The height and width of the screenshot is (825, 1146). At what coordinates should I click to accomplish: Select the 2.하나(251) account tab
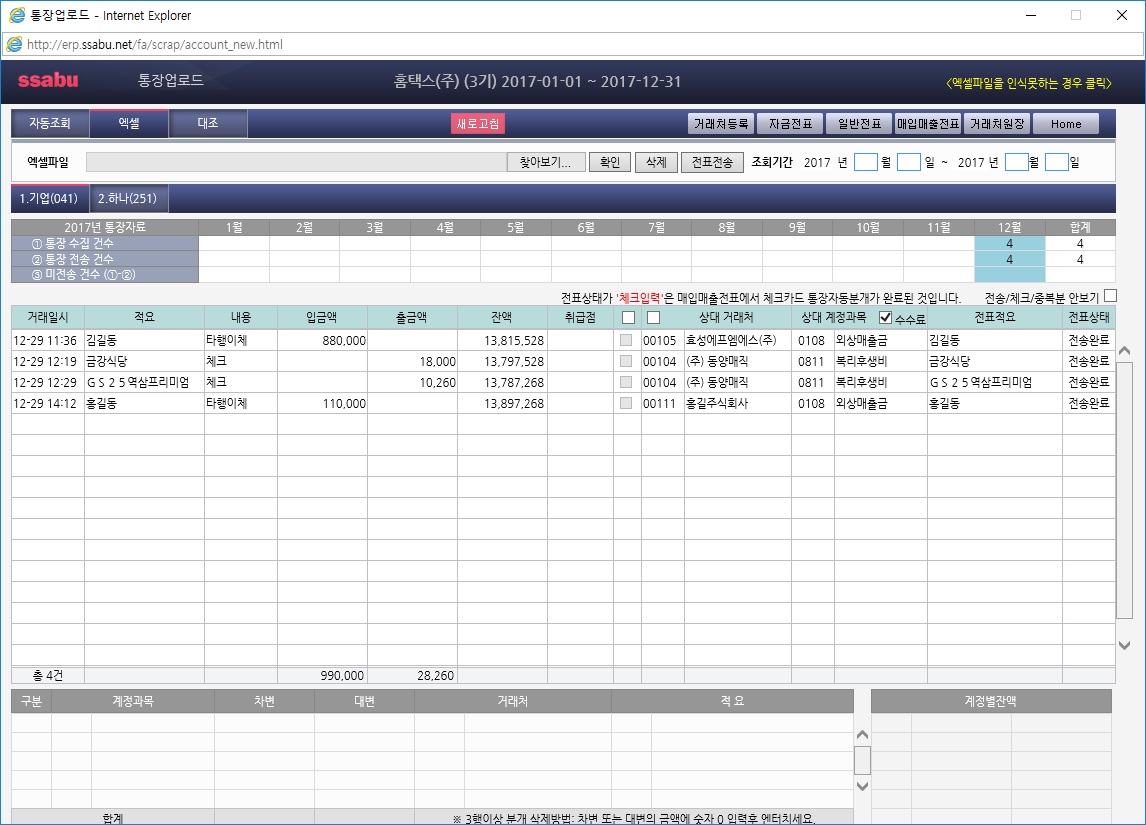pos(128,198)
